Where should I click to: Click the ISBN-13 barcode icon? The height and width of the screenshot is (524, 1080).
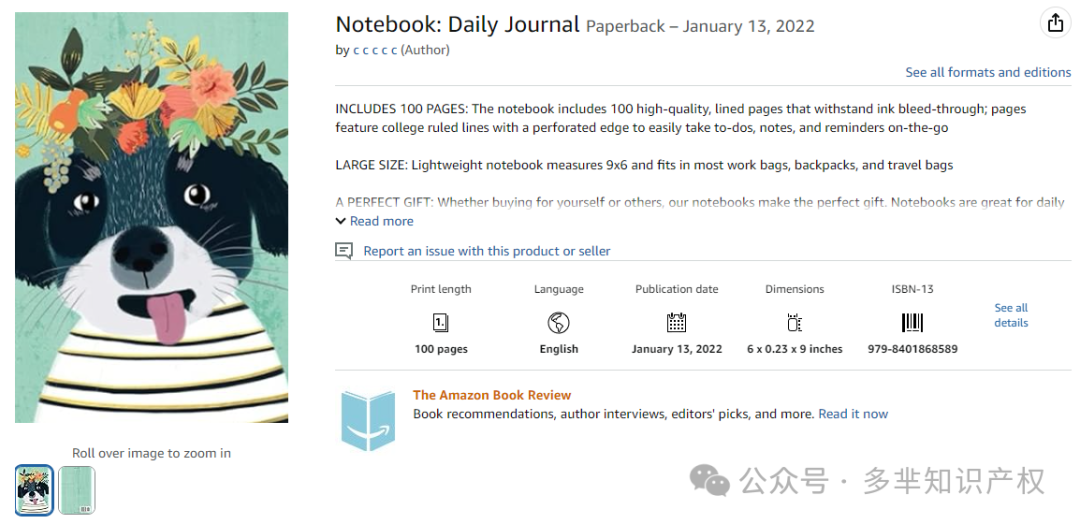pyautogui.click(x=912, y=322)
